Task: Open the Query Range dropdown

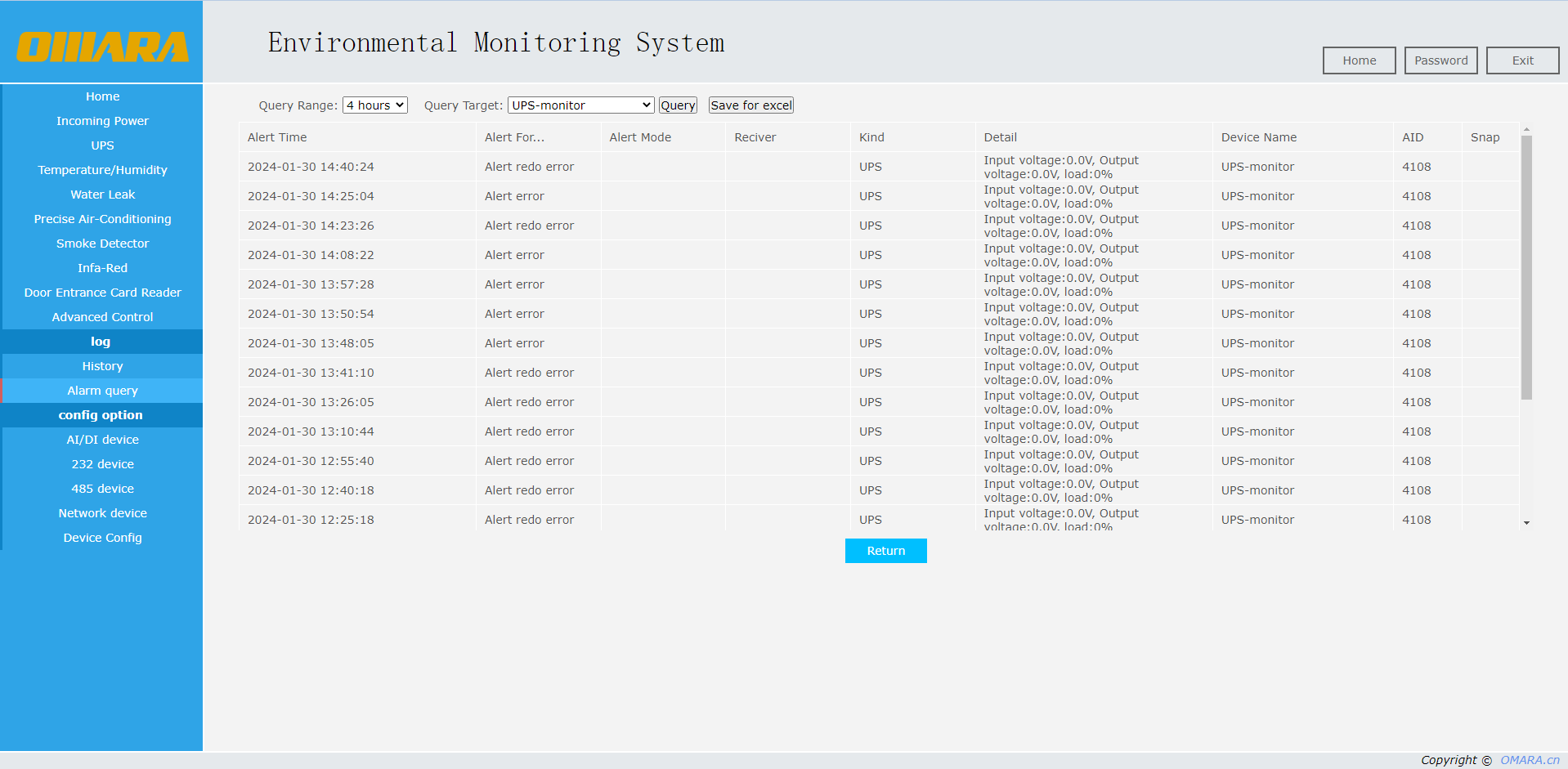Action: click(374, 105)
